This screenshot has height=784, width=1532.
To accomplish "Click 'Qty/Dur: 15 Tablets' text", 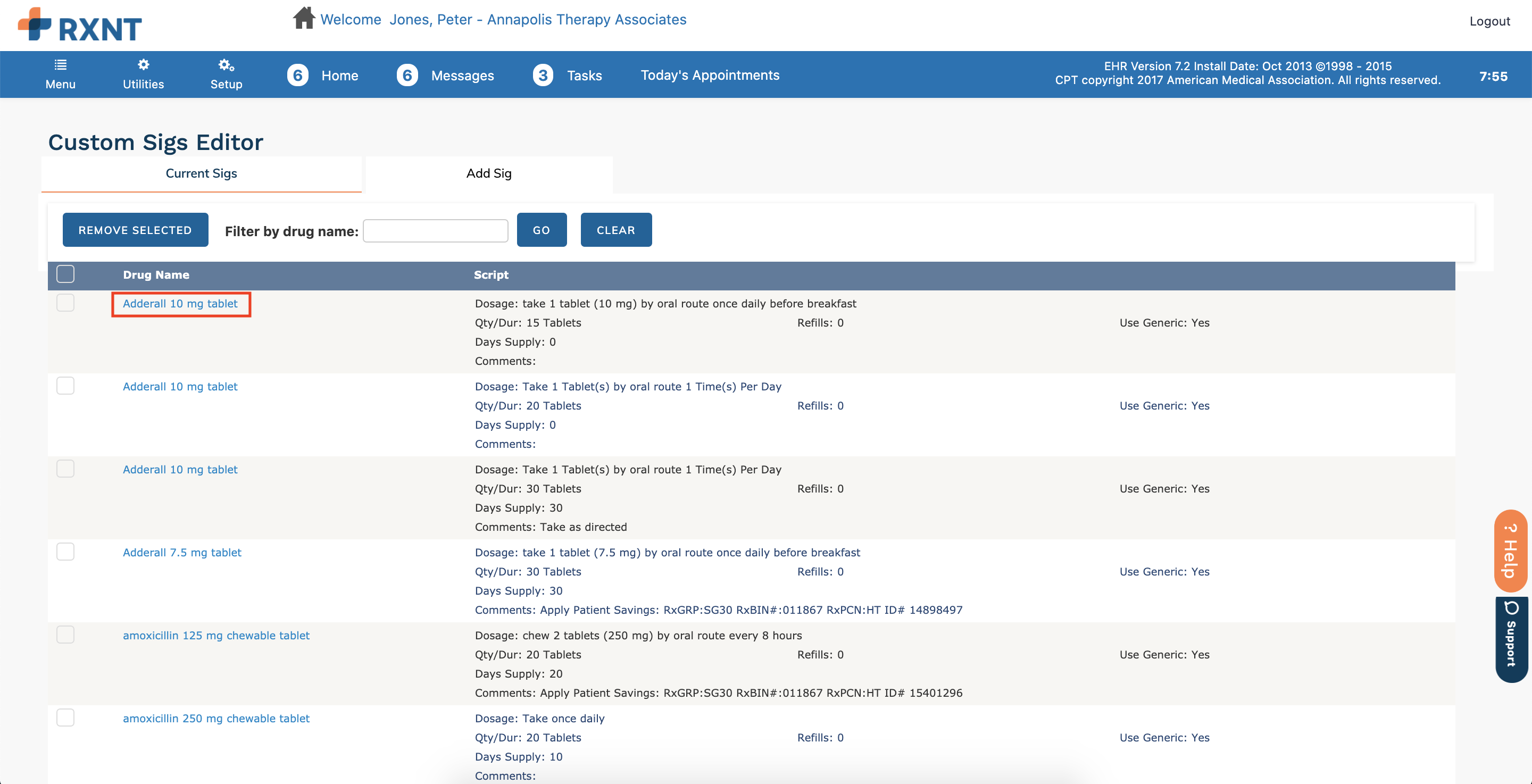I will point(528,323).
